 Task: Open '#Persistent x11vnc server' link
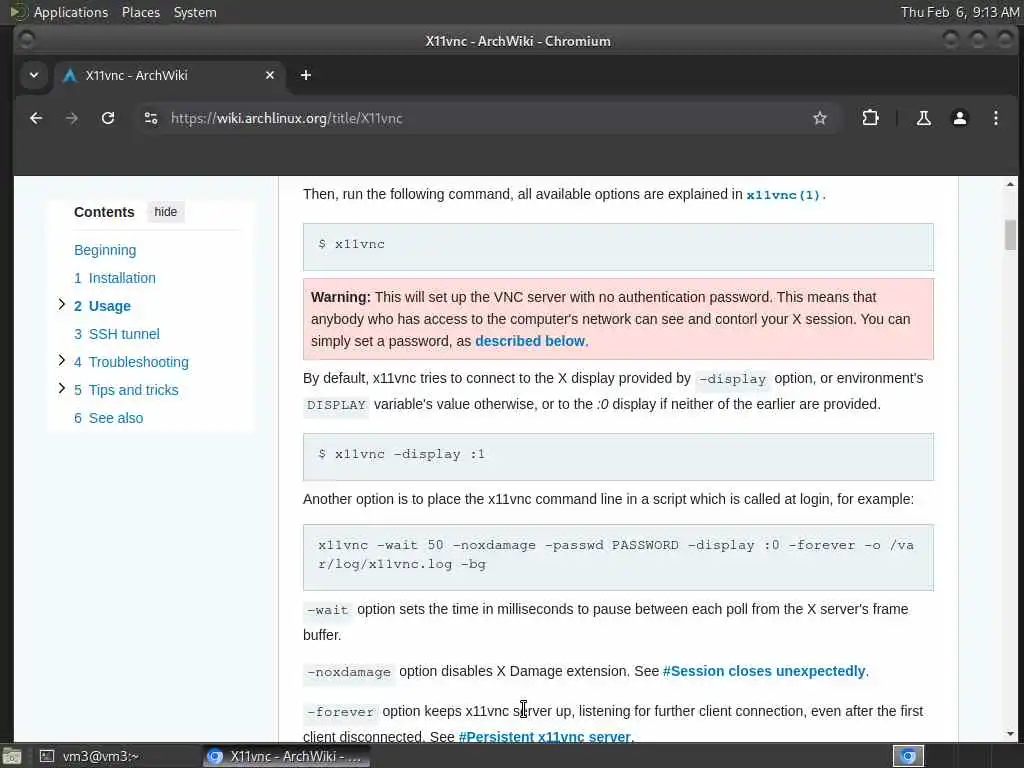tap(545, 737)
